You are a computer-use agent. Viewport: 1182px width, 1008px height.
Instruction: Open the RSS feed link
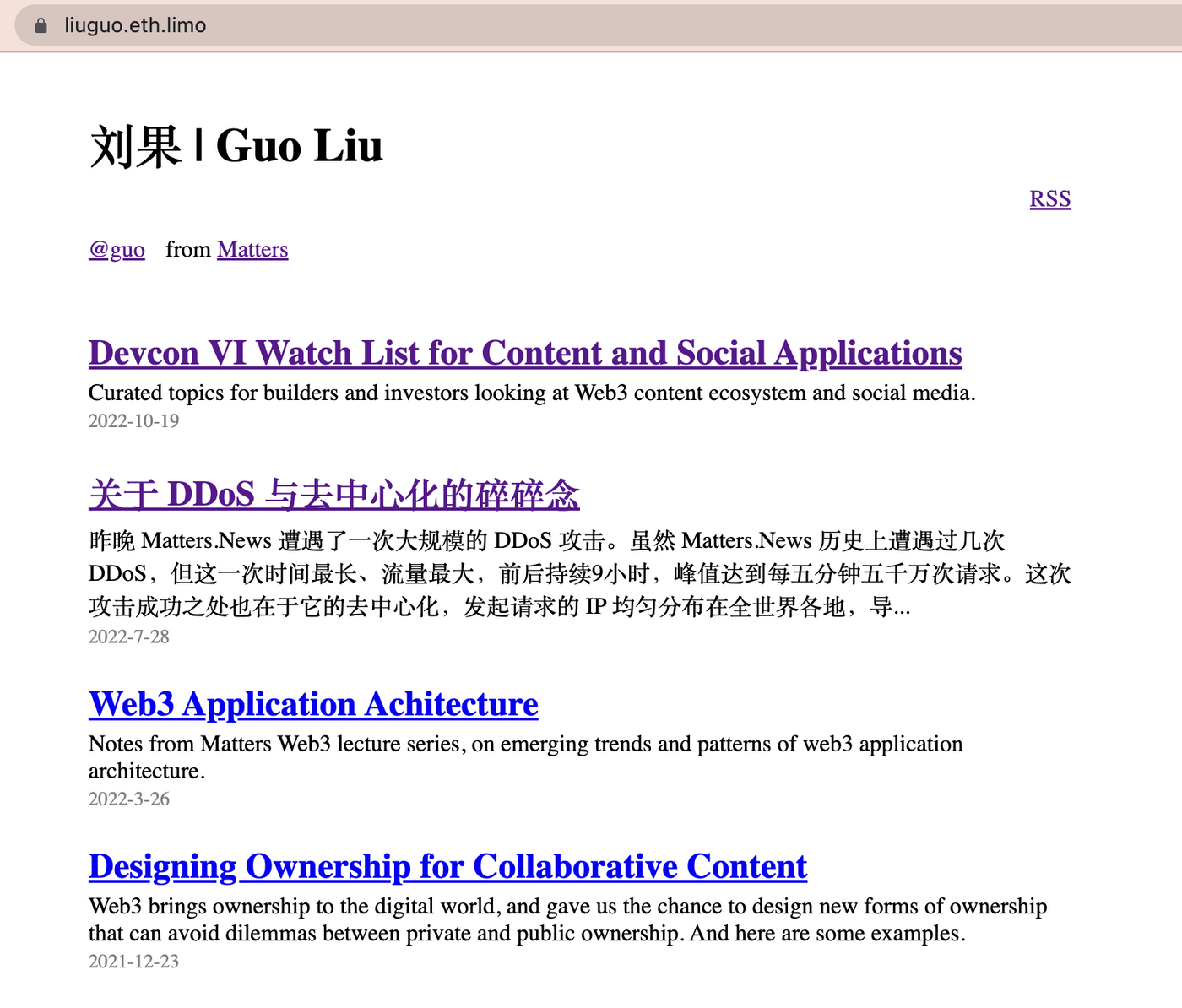click(x=1049, y=199)
